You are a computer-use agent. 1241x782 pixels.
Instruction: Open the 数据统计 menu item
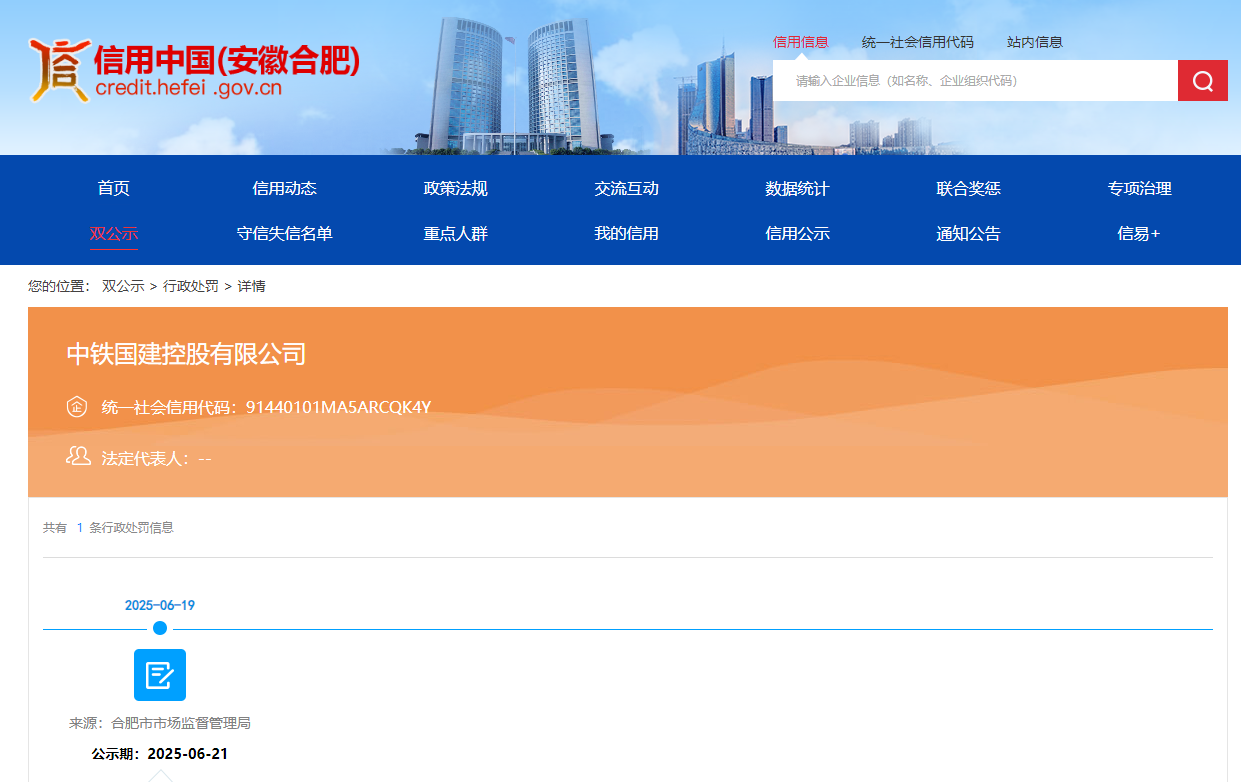[x=798, y=188]
